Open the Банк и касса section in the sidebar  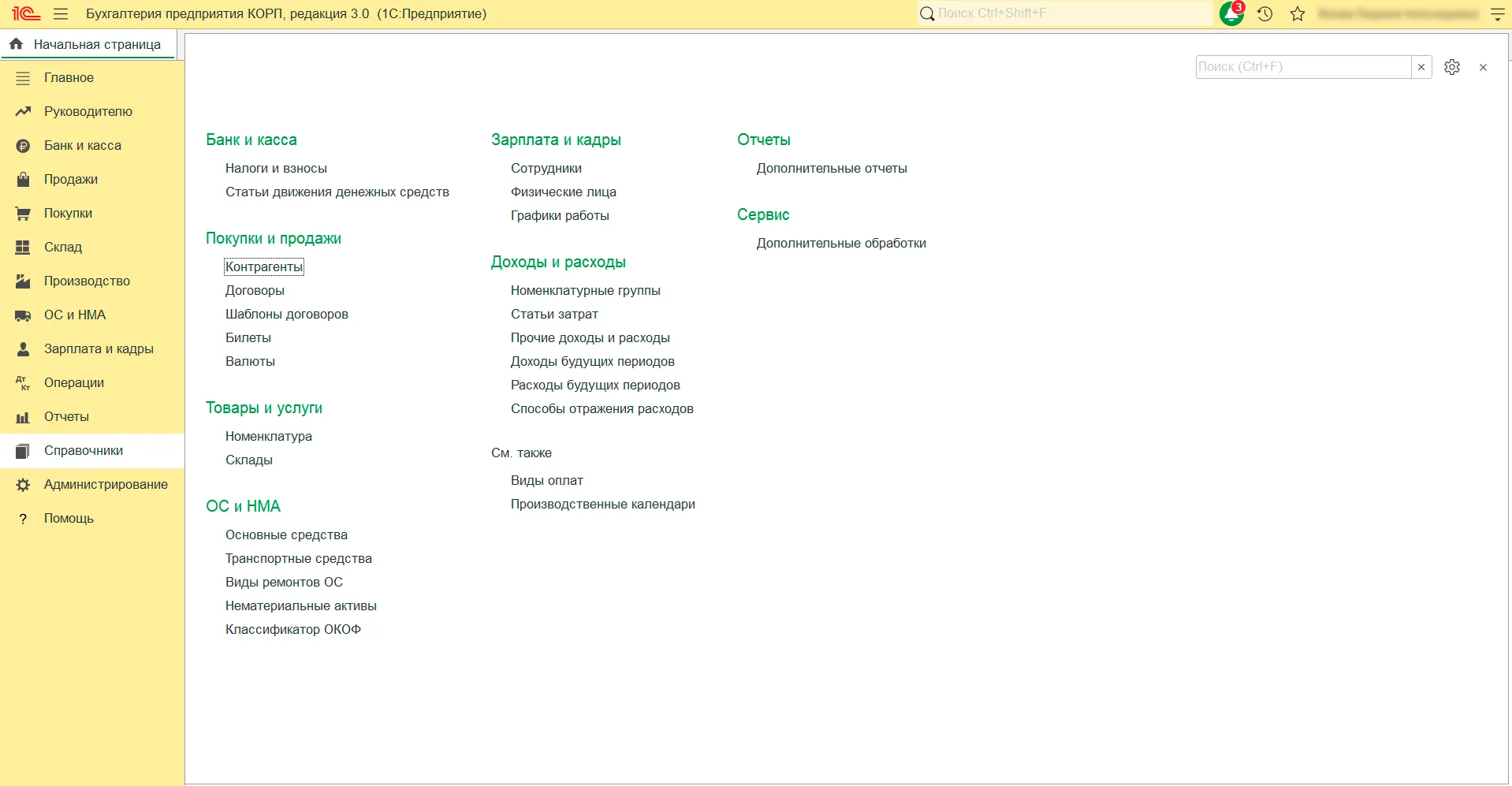(x=82, y=145)
